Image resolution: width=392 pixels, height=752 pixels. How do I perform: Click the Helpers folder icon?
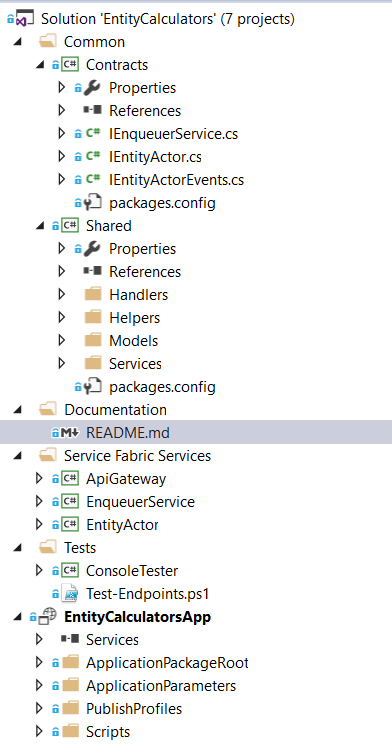tap(93, 317)
